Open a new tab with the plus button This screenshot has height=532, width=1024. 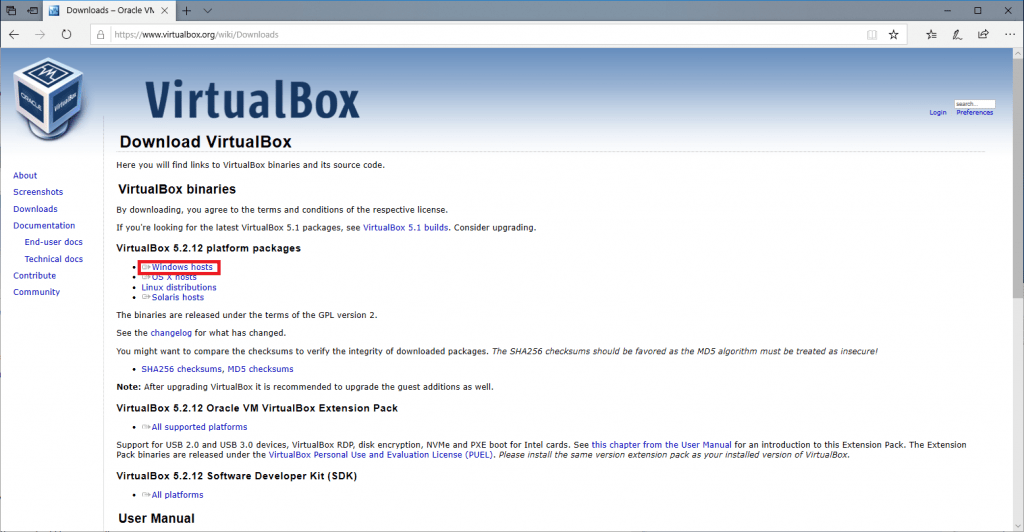click(186, 10)
